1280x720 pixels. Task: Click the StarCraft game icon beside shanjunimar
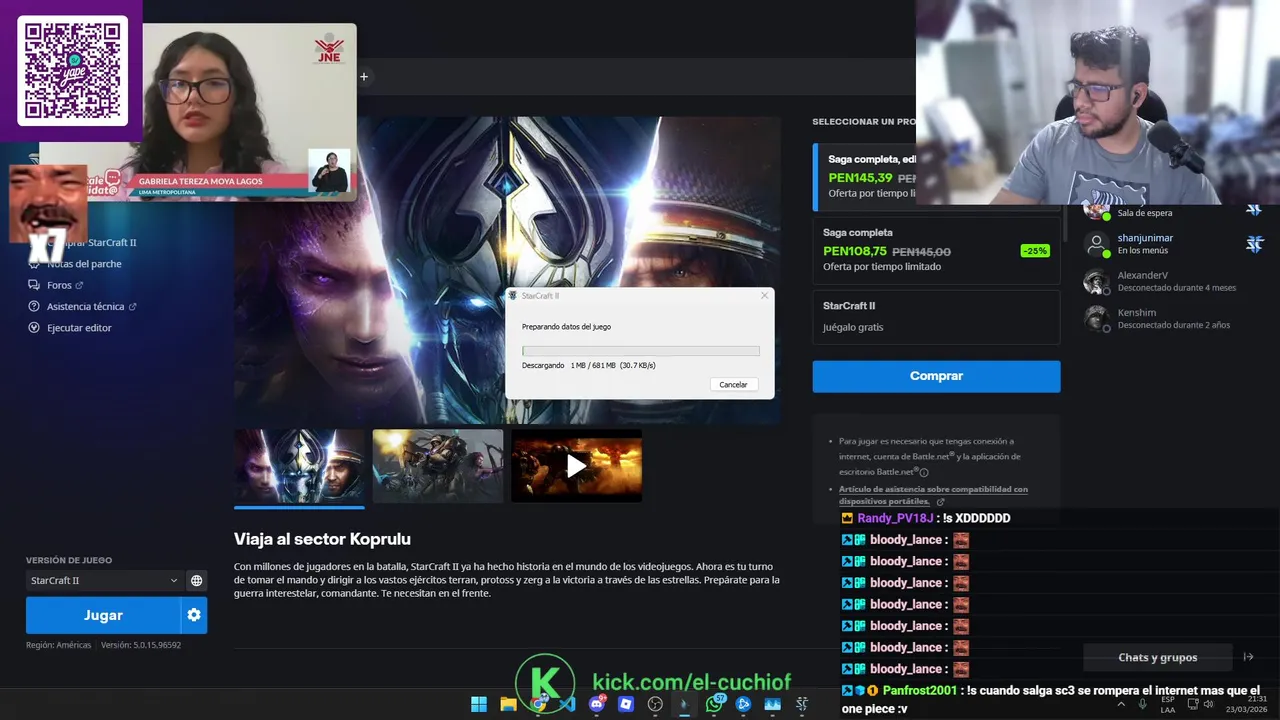point(1255,244)
